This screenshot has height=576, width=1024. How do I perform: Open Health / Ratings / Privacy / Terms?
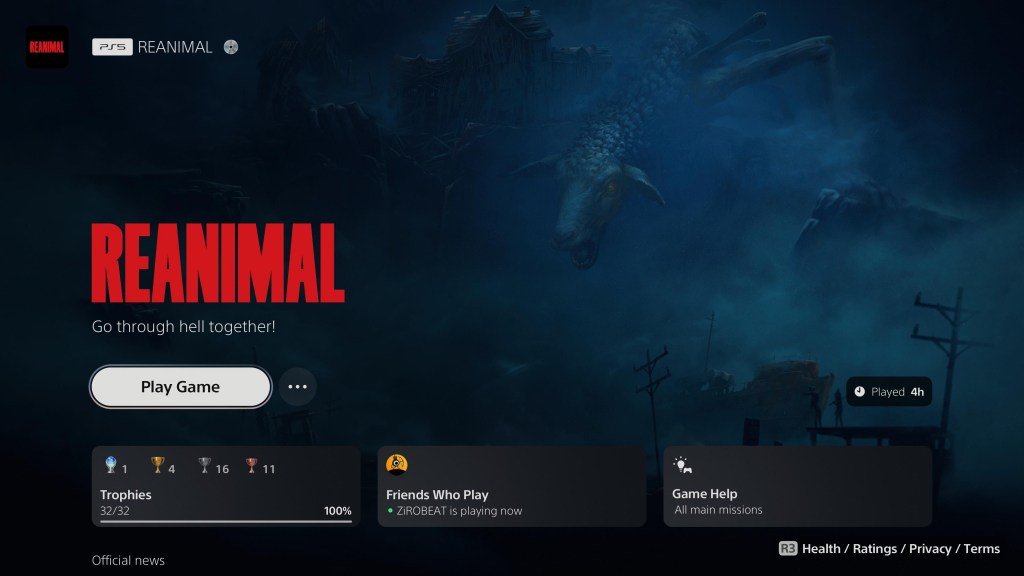pos(901,548)
